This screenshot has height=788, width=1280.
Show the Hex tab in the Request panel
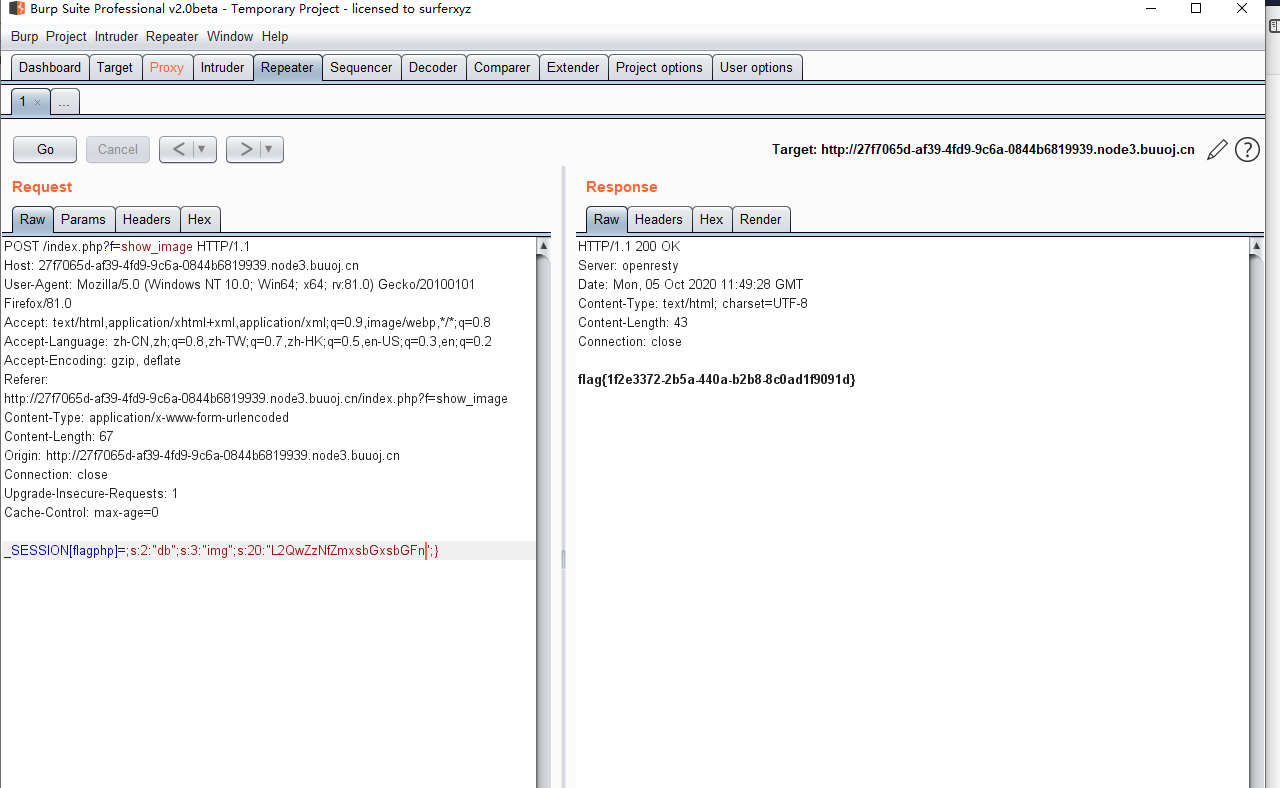[200, 219]
